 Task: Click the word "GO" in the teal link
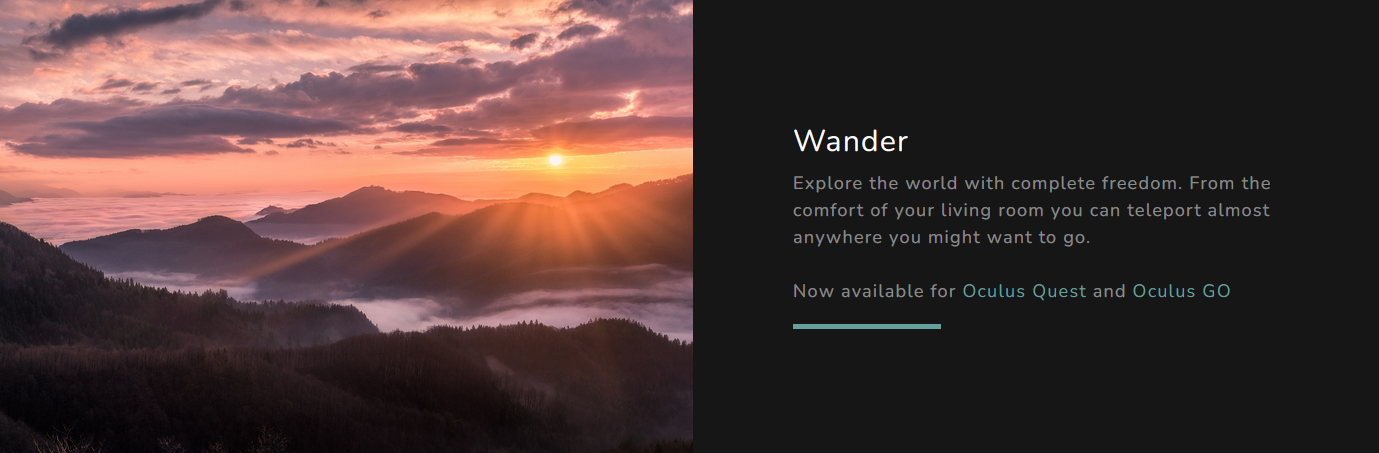click(x=1216, y=291)
